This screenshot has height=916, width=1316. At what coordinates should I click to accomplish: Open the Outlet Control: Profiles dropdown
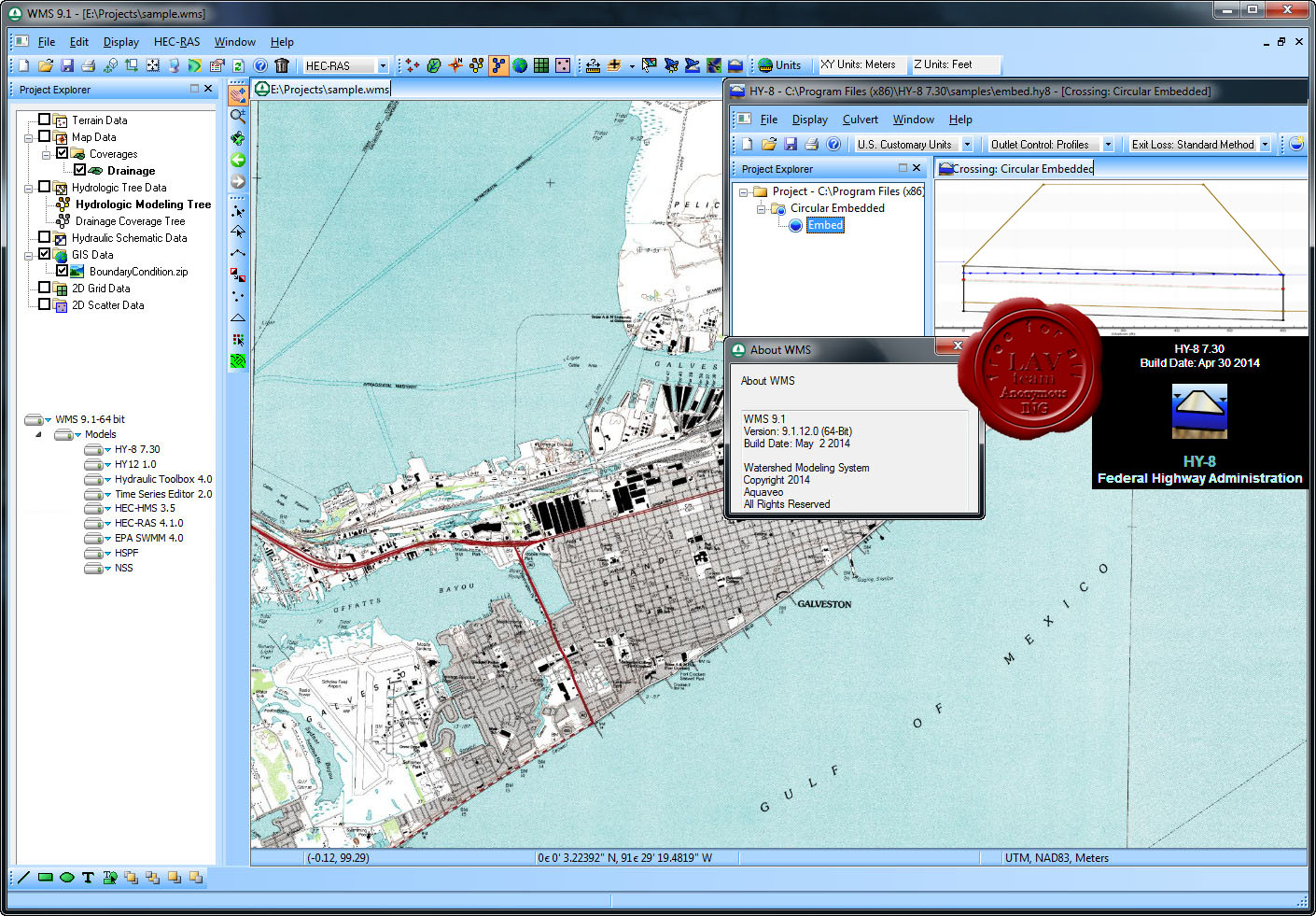[1108, 145]
